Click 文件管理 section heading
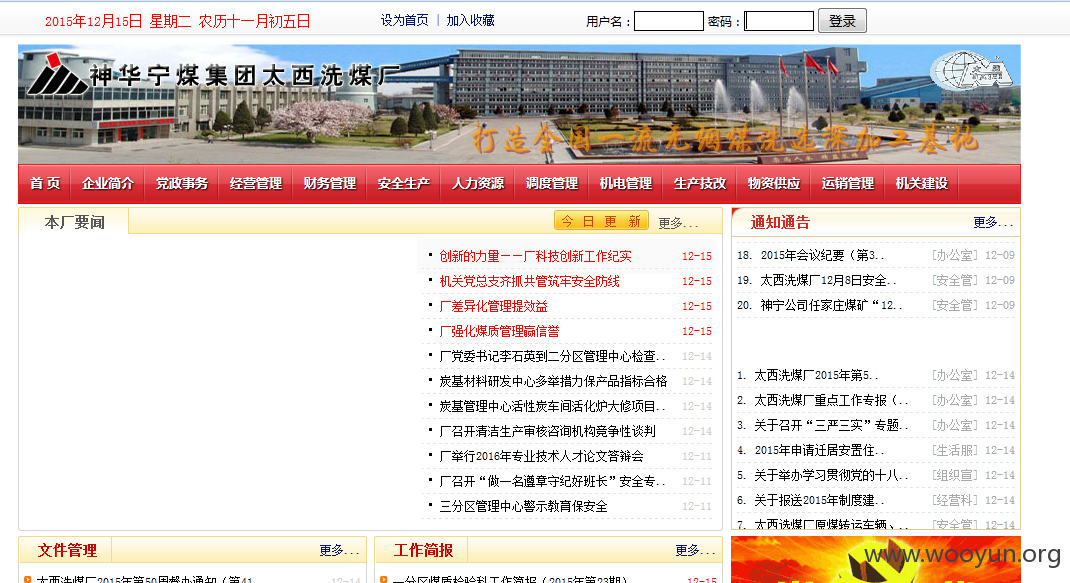 point(67,550)
